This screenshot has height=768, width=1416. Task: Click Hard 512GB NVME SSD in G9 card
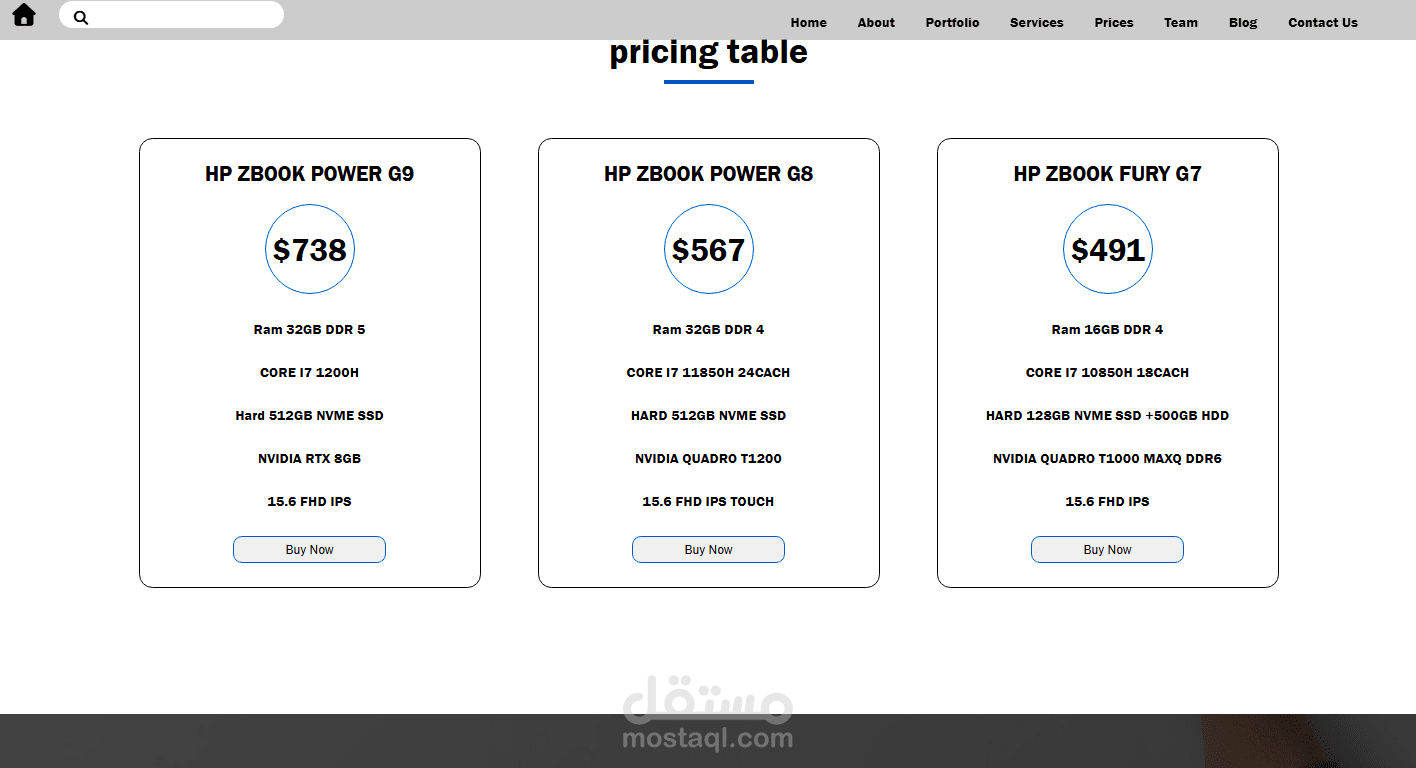(310, 416)
